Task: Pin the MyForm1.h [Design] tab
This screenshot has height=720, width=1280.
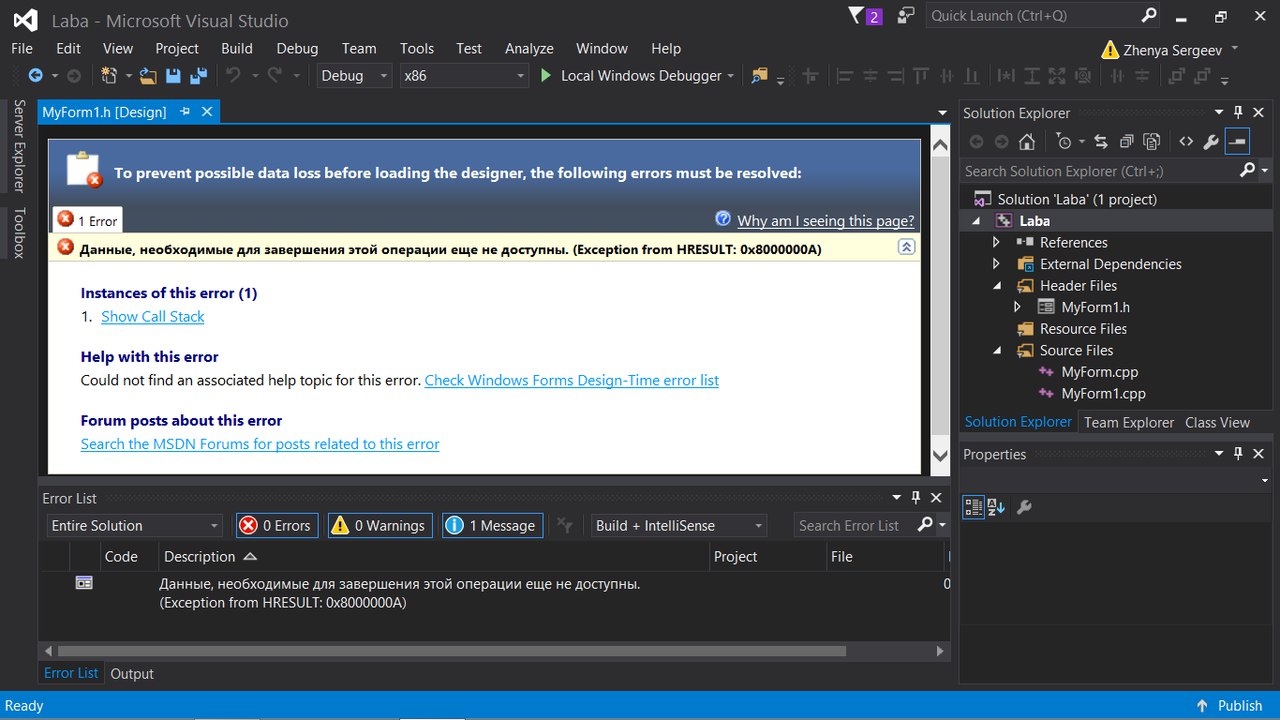Action: [185, 112]
